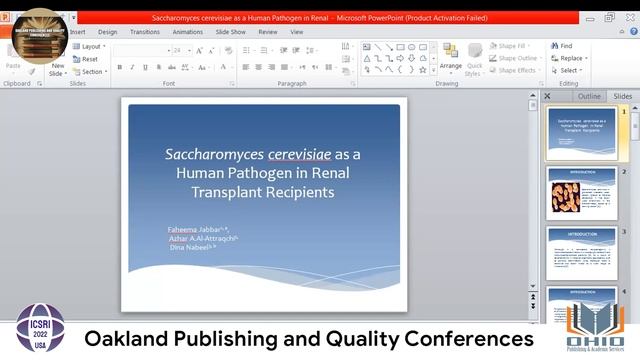Toggle Strikethrough formatting
Screen dimensions: 640x360
pyautogui.click(x=172, y=67)
